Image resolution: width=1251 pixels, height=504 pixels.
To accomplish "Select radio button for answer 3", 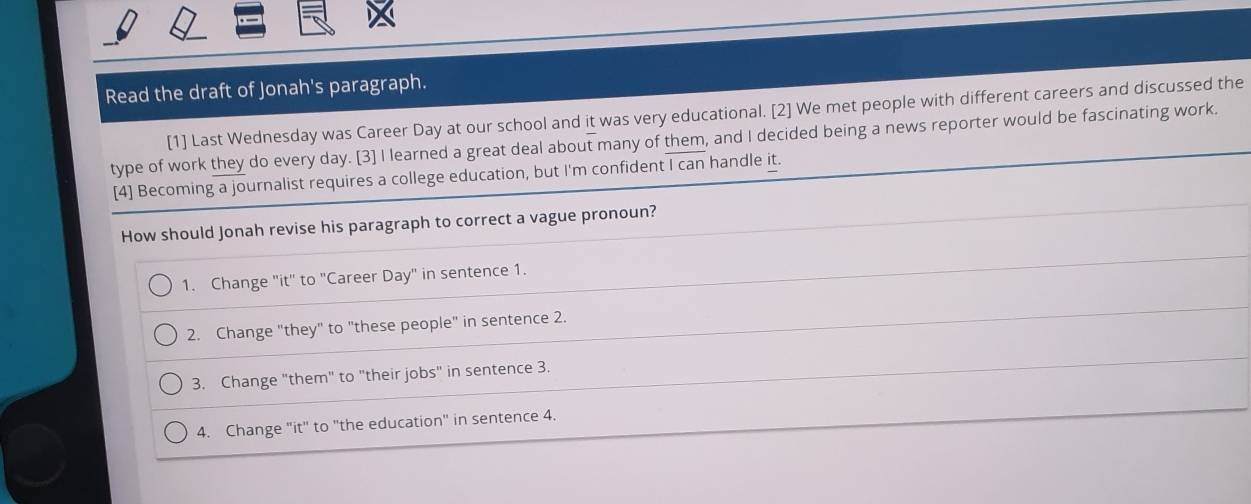I will [x=171, y=383].
